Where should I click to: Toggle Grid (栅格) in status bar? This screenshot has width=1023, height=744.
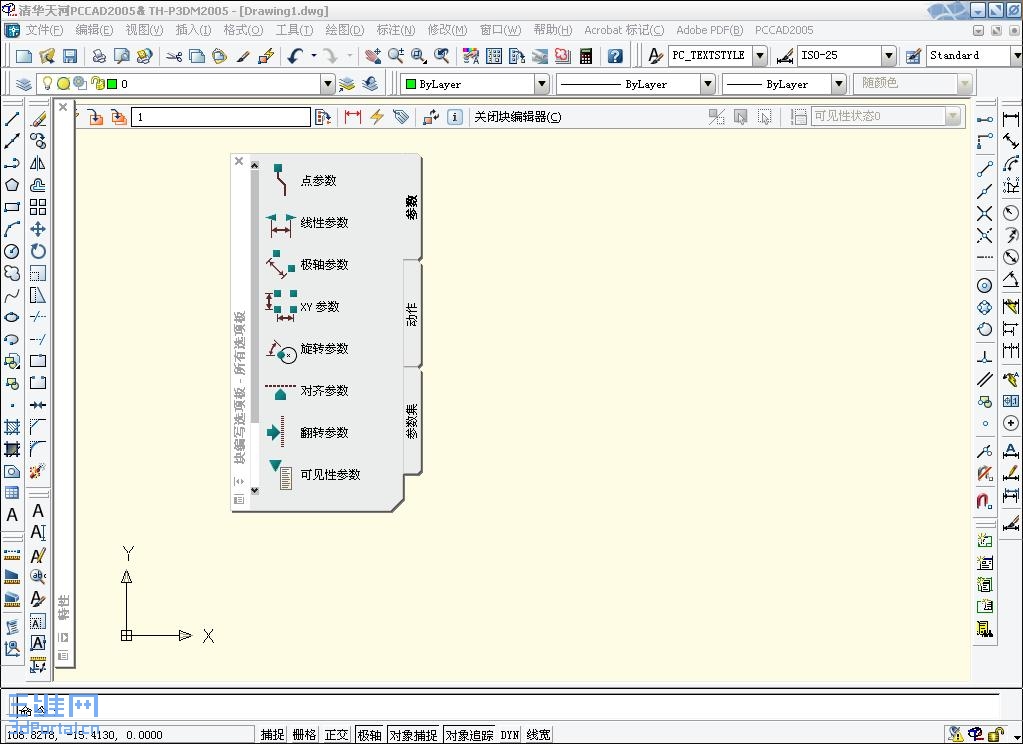click(304, 735)
